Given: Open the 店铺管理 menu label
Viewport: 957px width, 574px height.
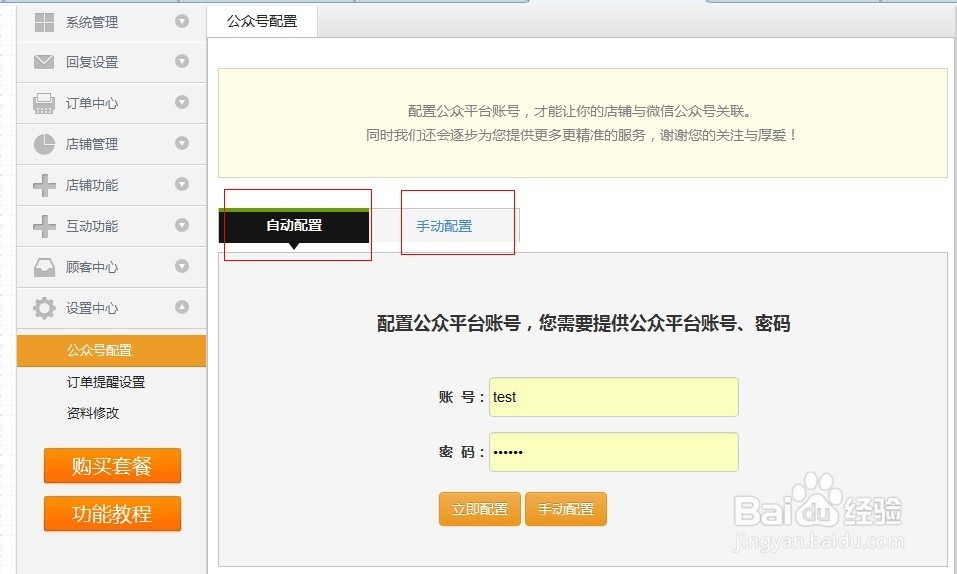Looking at the screenshot, I should tap(92, 144).
